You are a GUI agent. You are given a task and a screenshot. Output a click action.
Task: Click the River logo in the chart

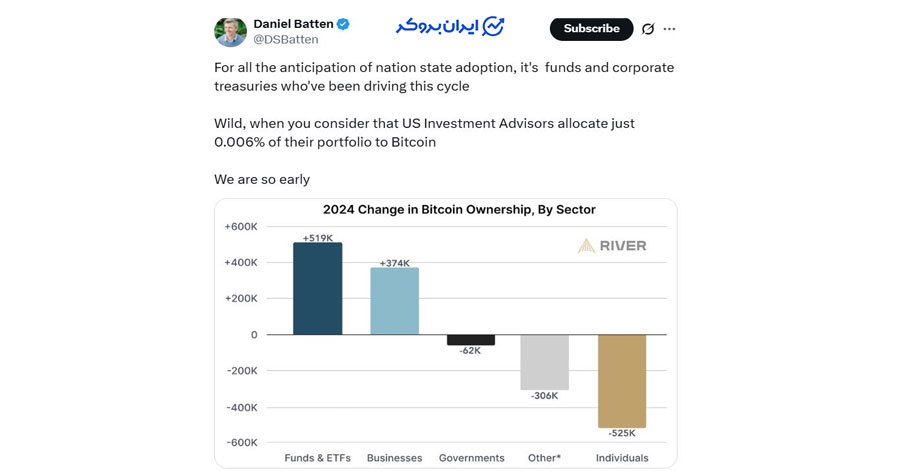(612, 245)
